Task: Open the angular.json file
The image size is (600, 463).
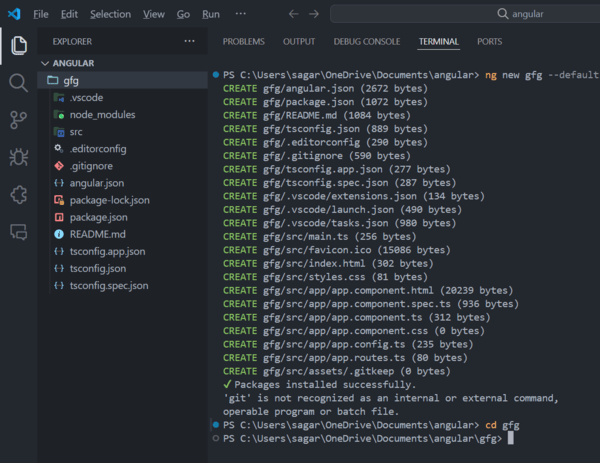Action: (96, 183)
